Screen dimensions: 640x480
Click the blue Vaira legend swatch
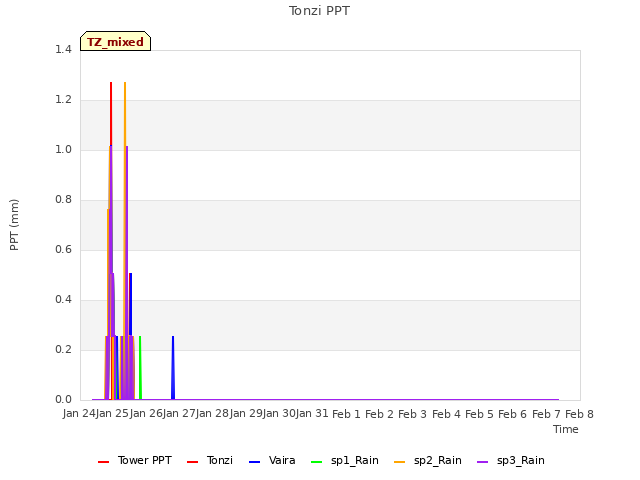click(x=254, y=462)
